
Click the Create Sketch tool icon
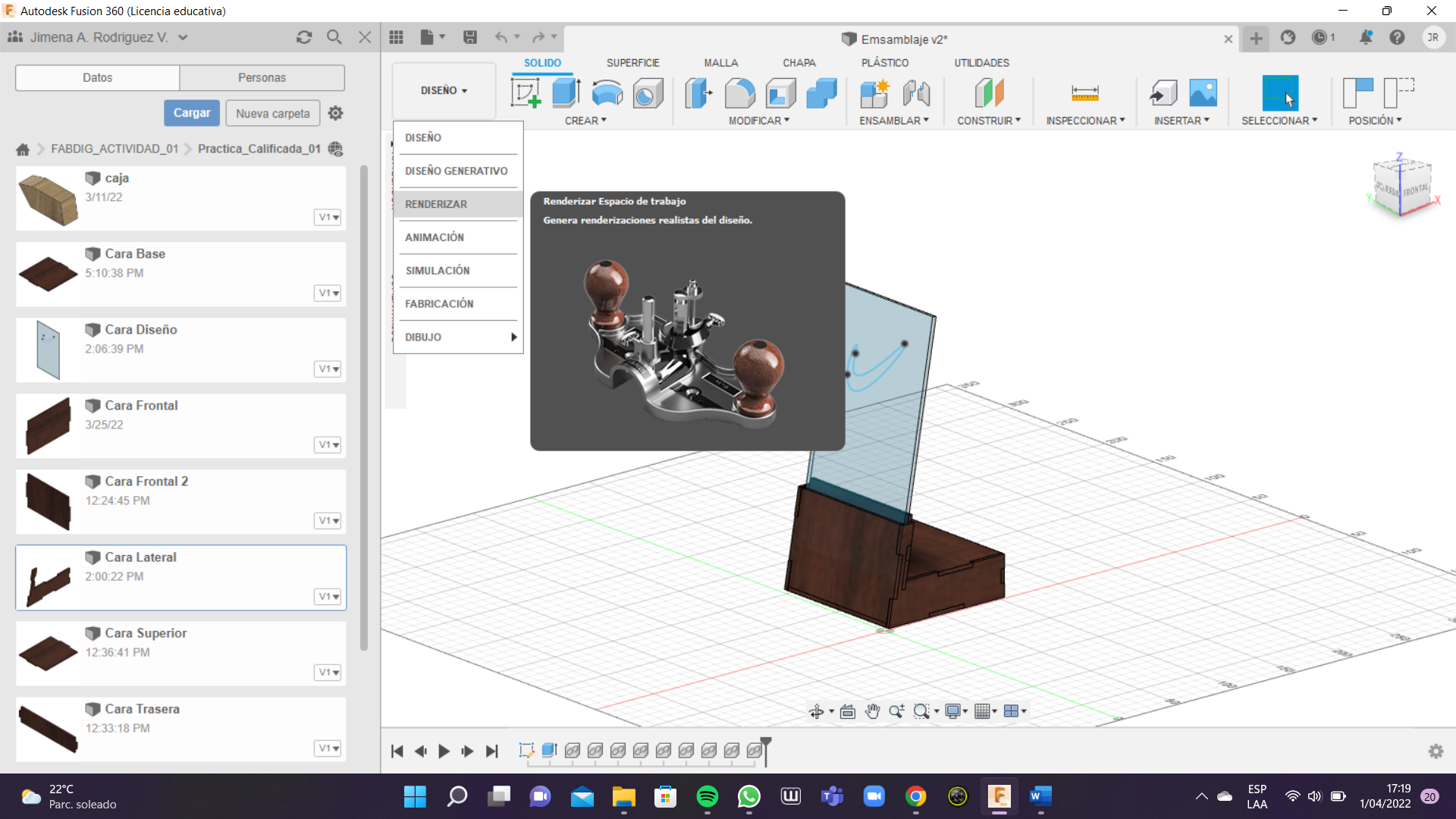[526, 93]
